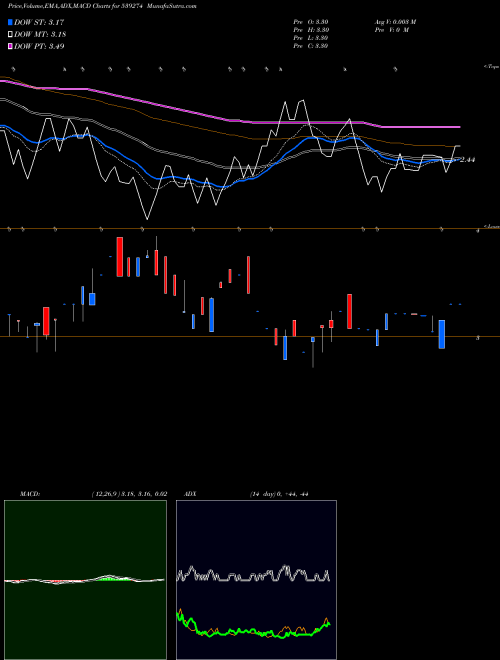Click the 'Pre C: 3.30' close value

click(311, 46)
